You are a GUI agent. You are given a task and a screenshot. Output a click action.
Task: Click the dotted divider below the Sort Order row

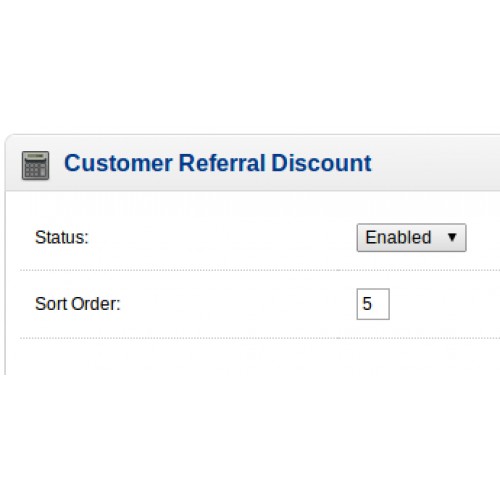point(260,338)
